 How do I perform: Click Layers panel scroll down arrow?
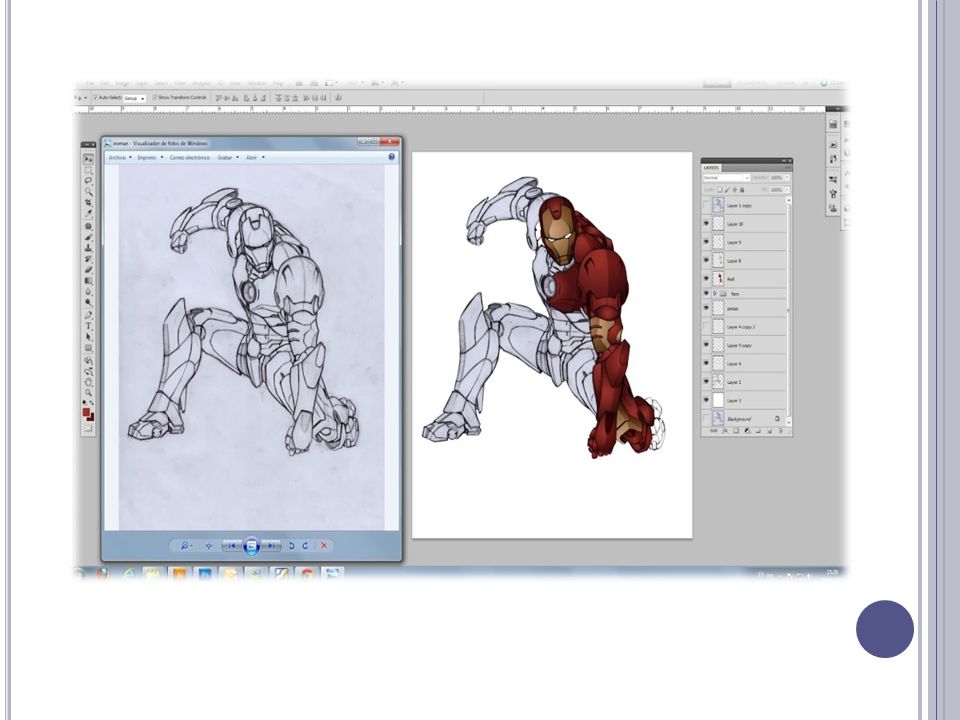789,422
